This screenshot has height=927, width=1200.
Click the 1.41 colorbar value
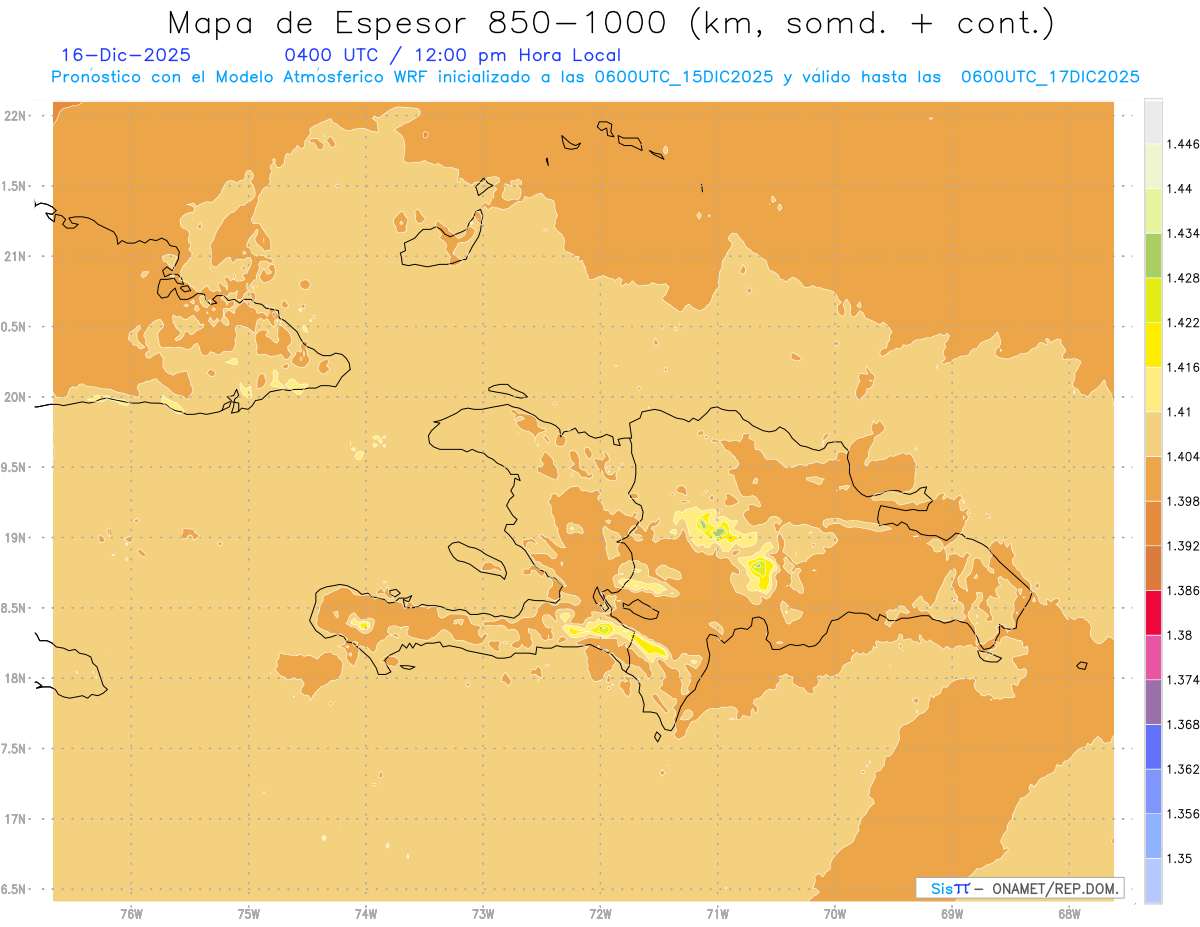(x=1178, y=412)
